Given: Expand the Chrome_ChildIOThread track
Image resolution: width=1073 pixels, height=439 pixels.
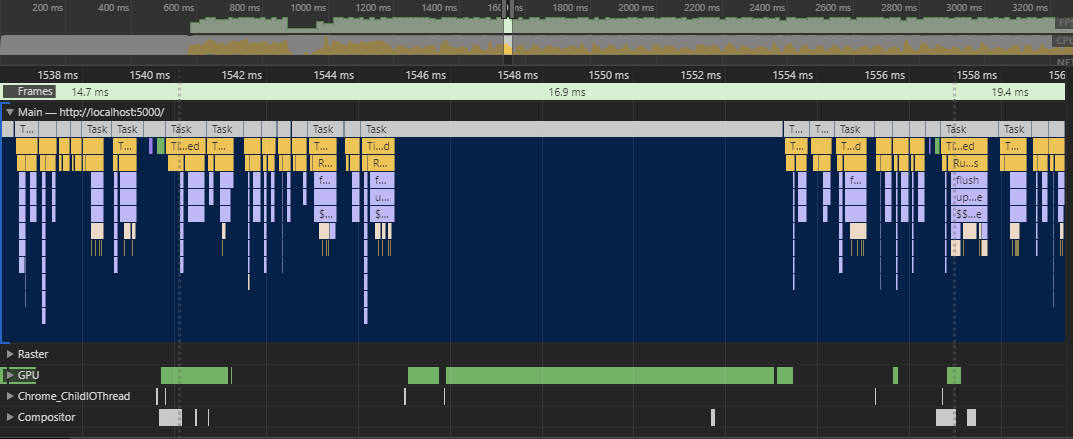Looking at the screenshot, I should 10,396.
